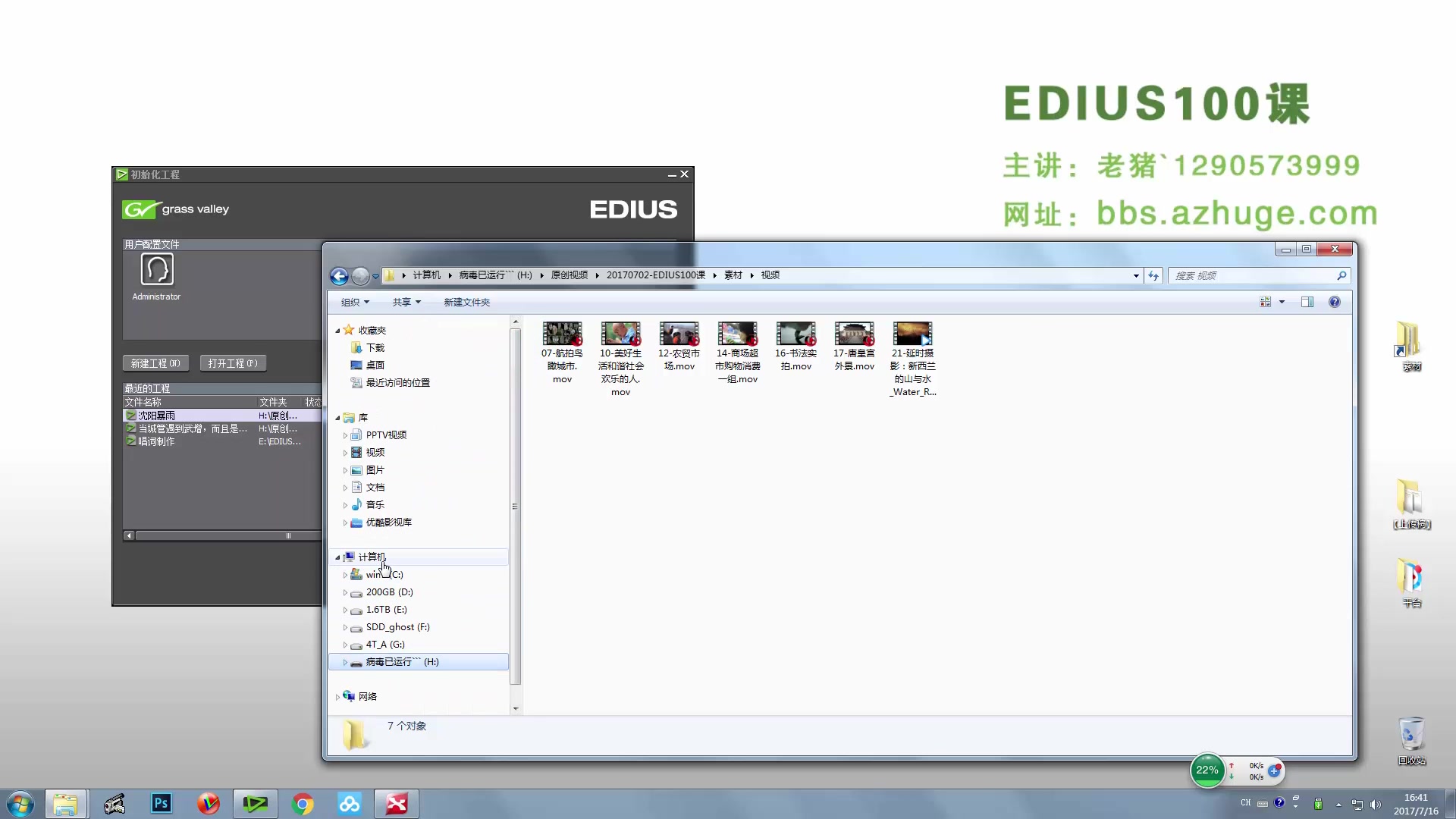Click 打开工程 button in EDIUS

coord(233,363)
